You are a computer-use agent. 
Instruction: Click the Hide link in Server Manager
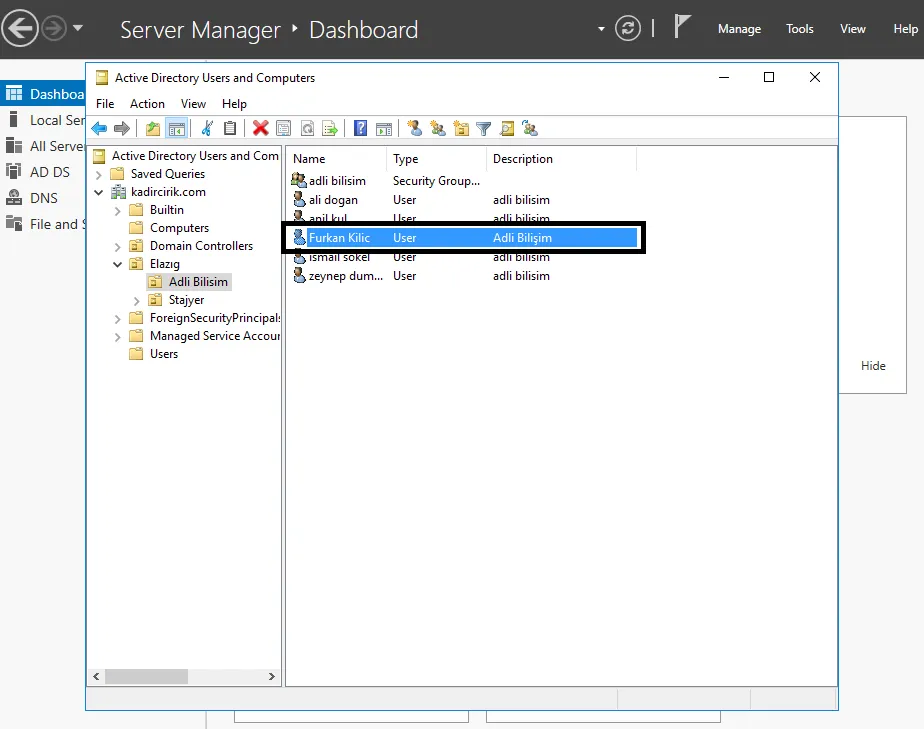pos(873,366)
